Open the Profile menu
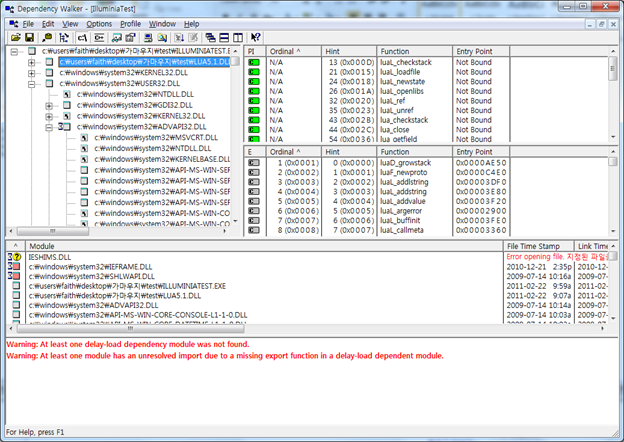The height and width of the screenshot is (442, 624). (x=131, y=24)
